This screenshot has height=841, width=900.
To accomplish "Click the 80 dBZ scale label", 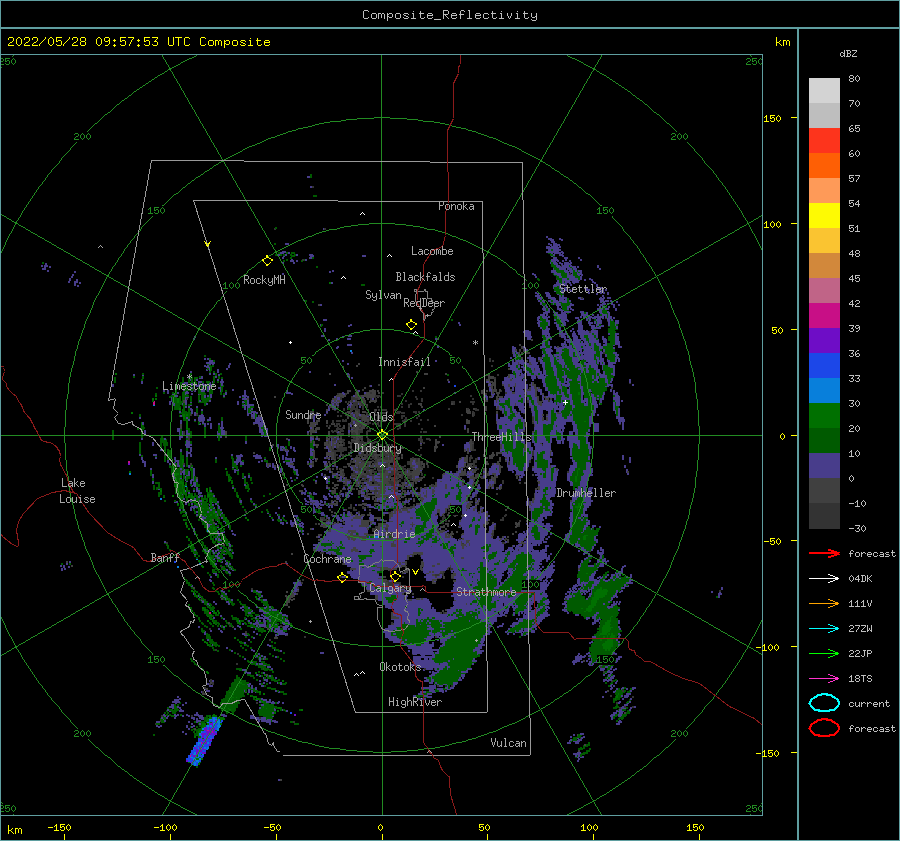I will click(854, 79).
